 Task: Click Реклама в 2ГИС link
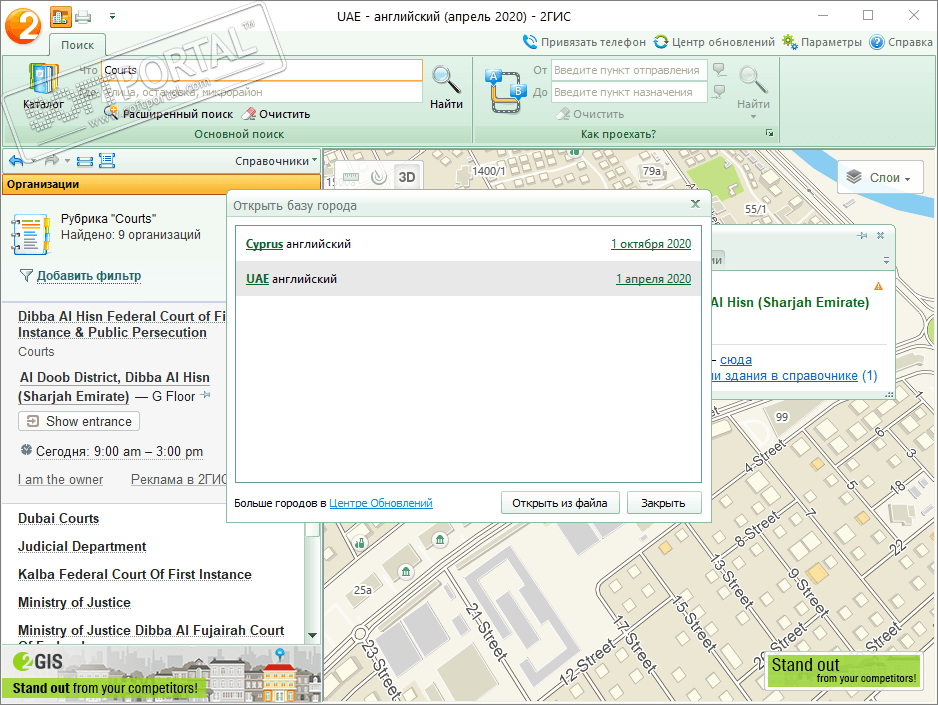(x=179, y=480)
